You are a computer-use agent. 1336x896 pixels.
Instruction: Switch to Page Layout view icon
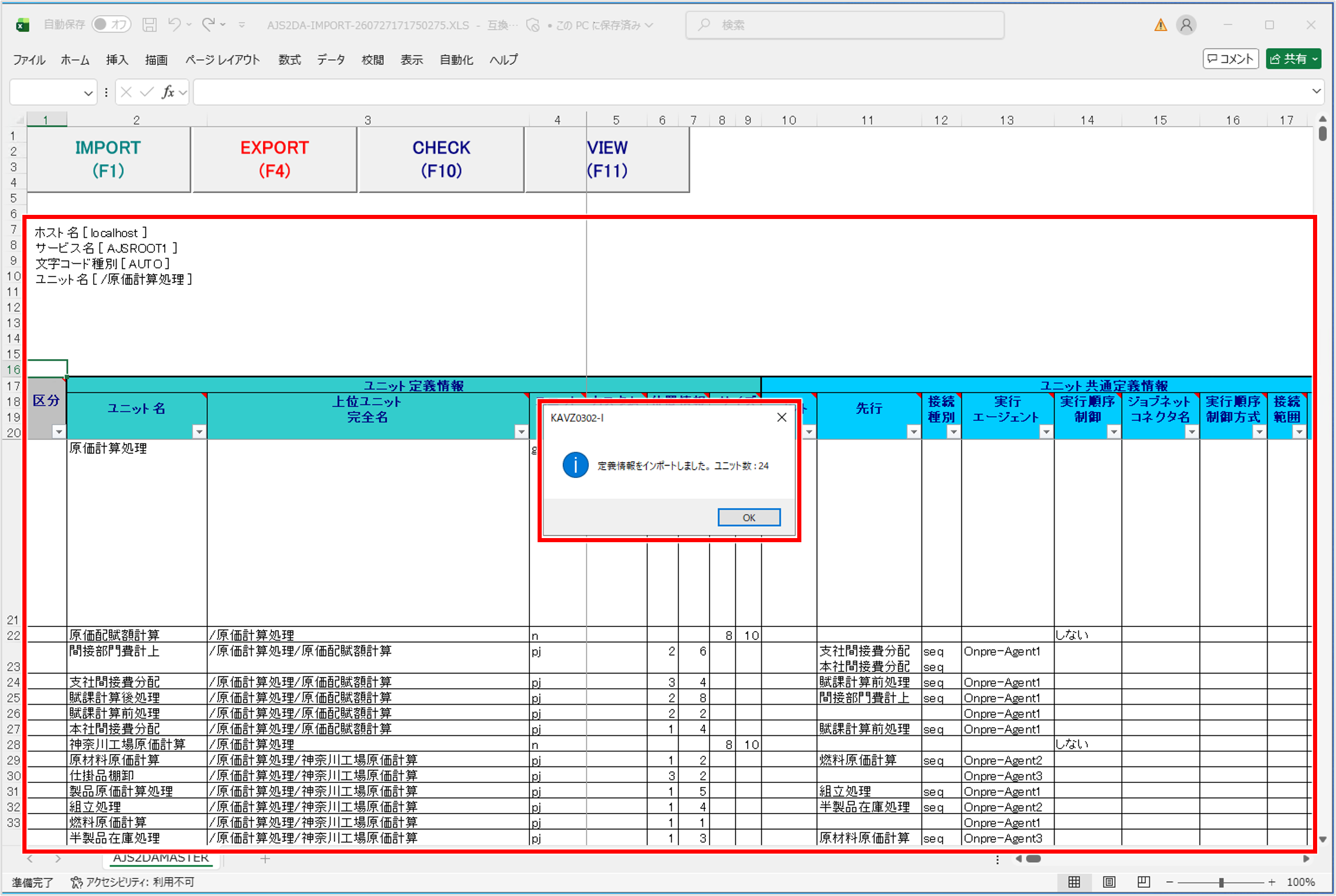point(1109,882)
